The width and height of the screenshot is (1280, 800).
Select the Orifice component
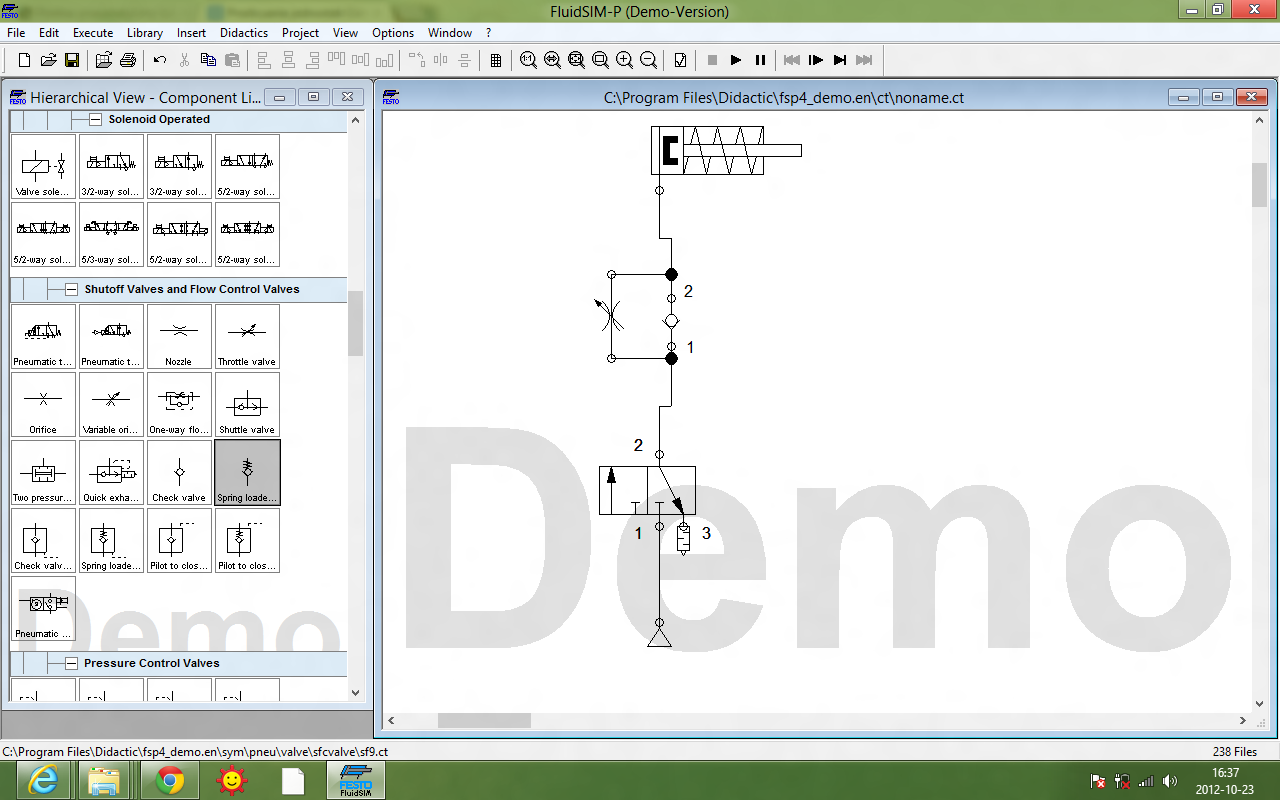(43, 405)
